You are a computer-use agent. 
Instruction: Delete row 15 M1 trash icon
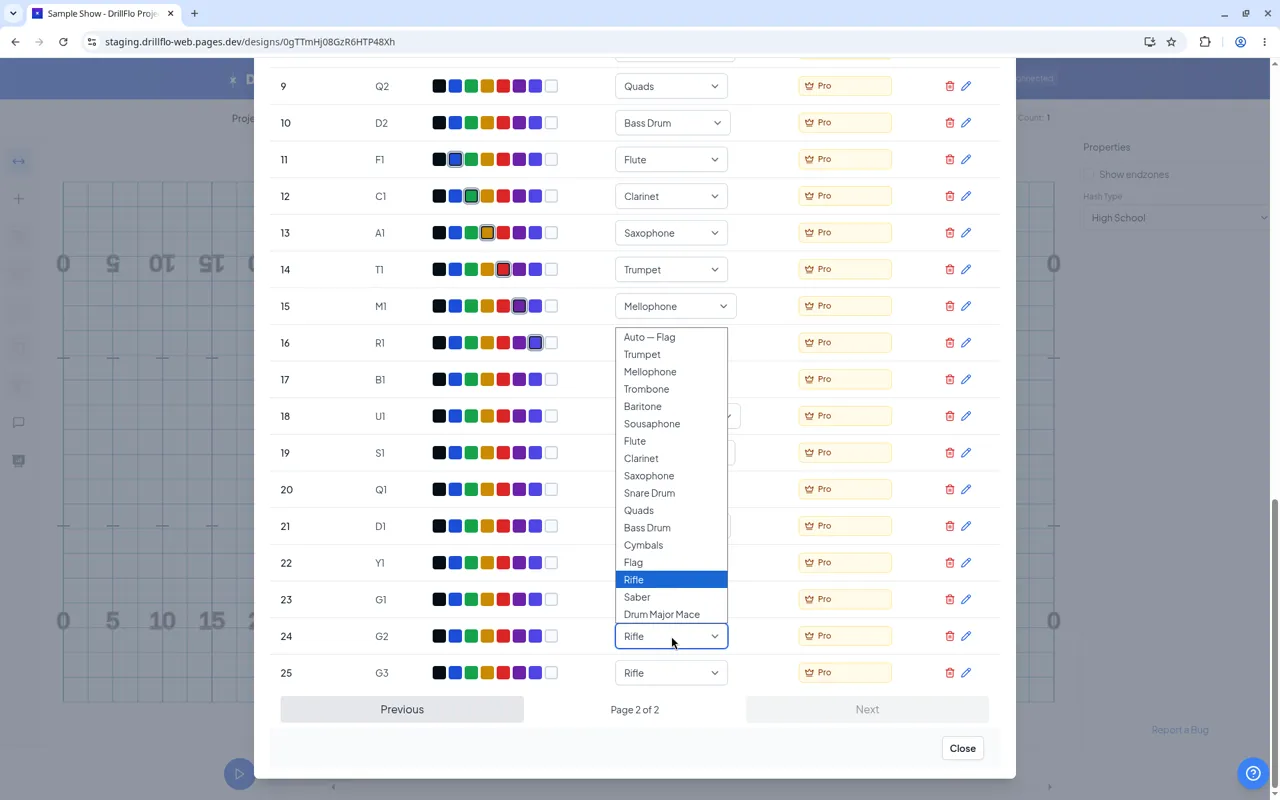click(950, 306)
